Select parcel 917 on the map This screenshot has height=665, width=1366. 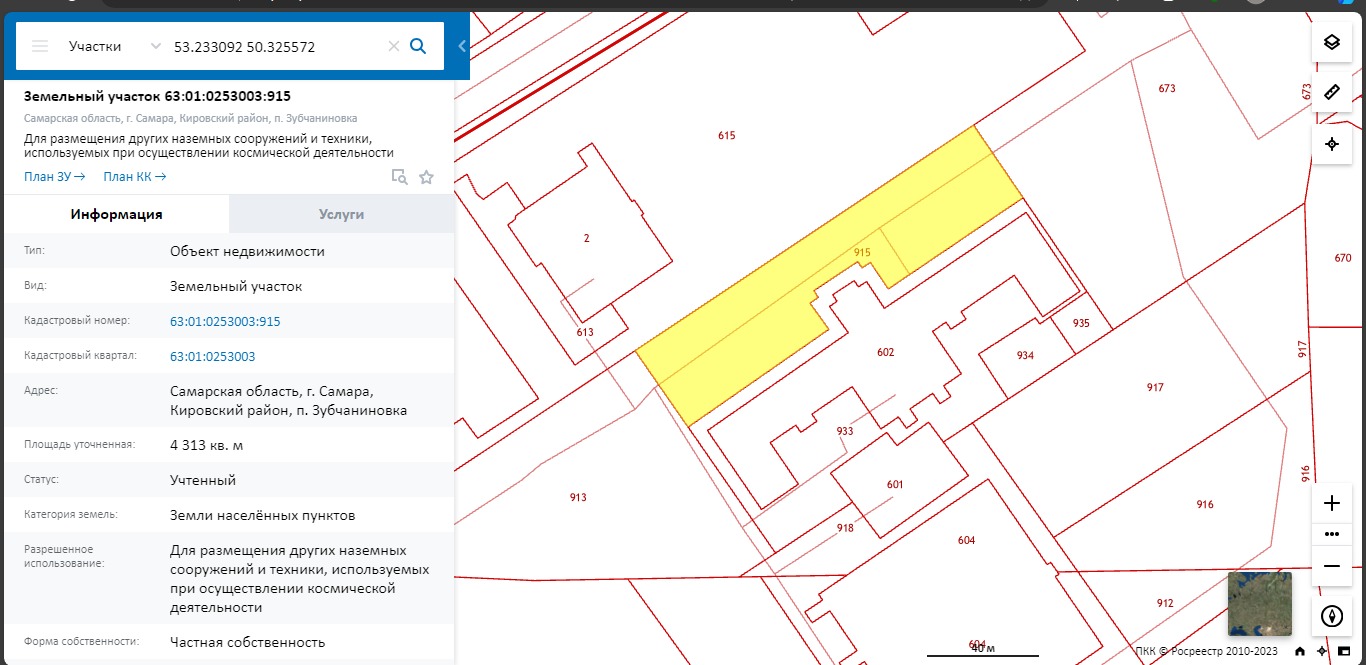pyautogui.click(x=1155, y=387)
